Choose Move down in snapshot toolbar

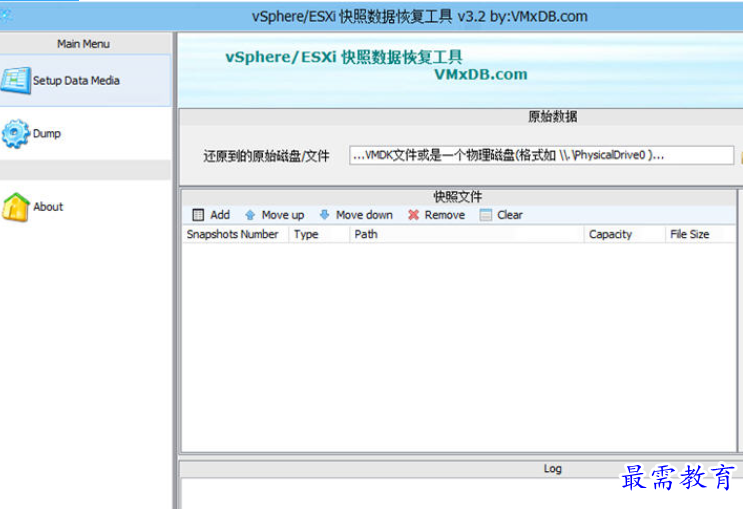[x=364, y=215]
